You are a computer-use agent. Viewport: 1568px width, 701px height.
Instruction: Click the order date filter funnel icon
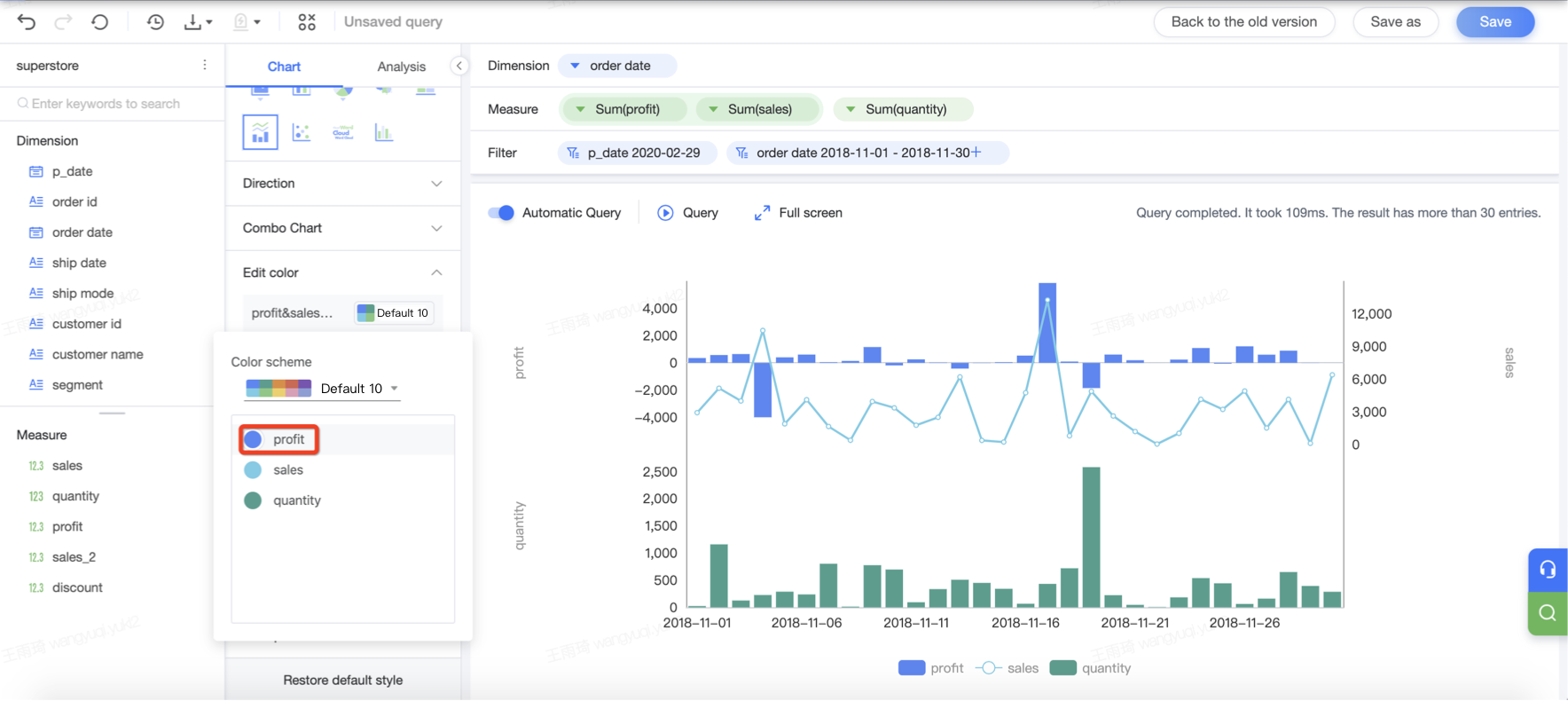741,153
